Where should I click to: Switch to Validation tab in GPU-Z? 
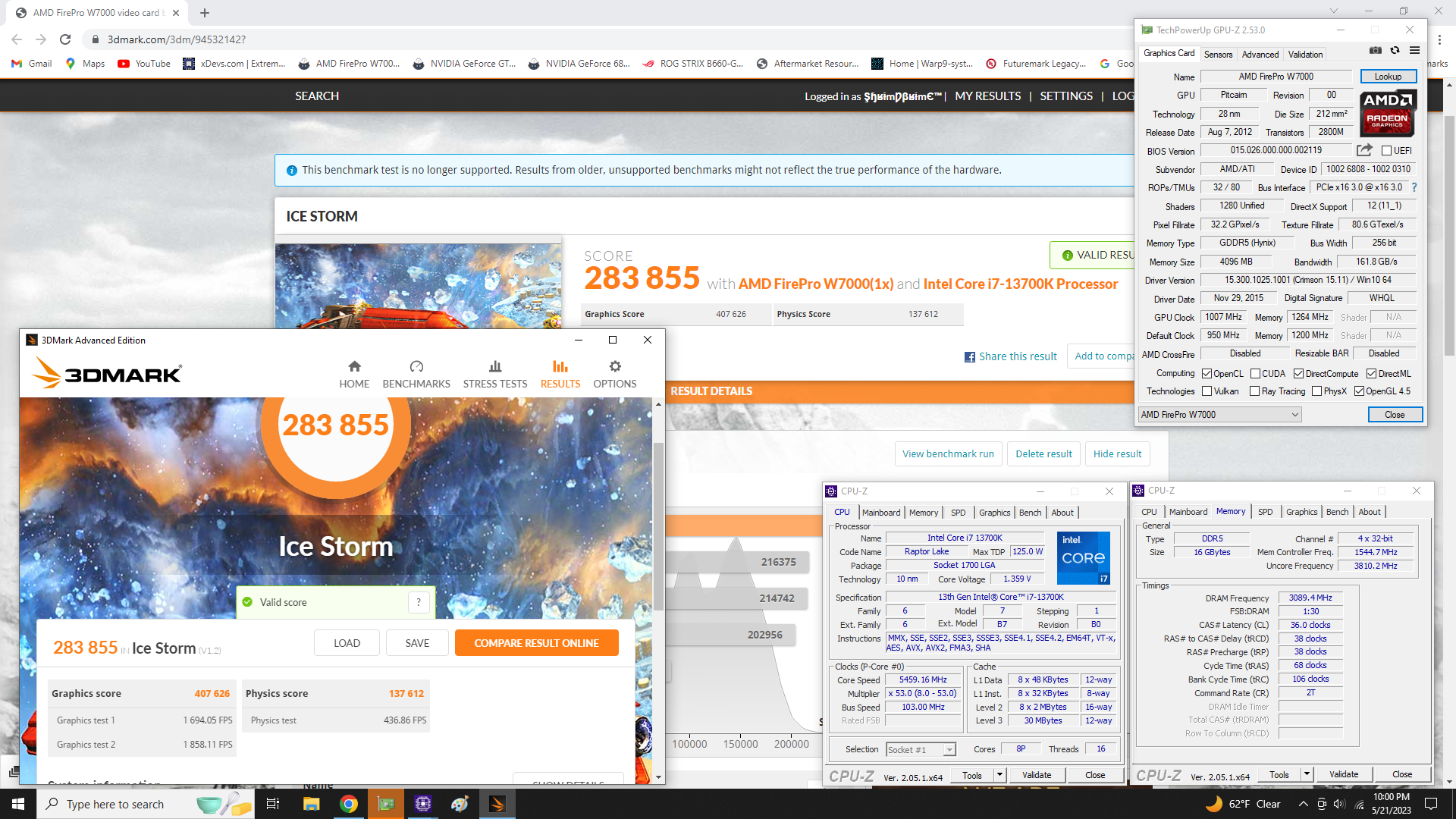1305,55
